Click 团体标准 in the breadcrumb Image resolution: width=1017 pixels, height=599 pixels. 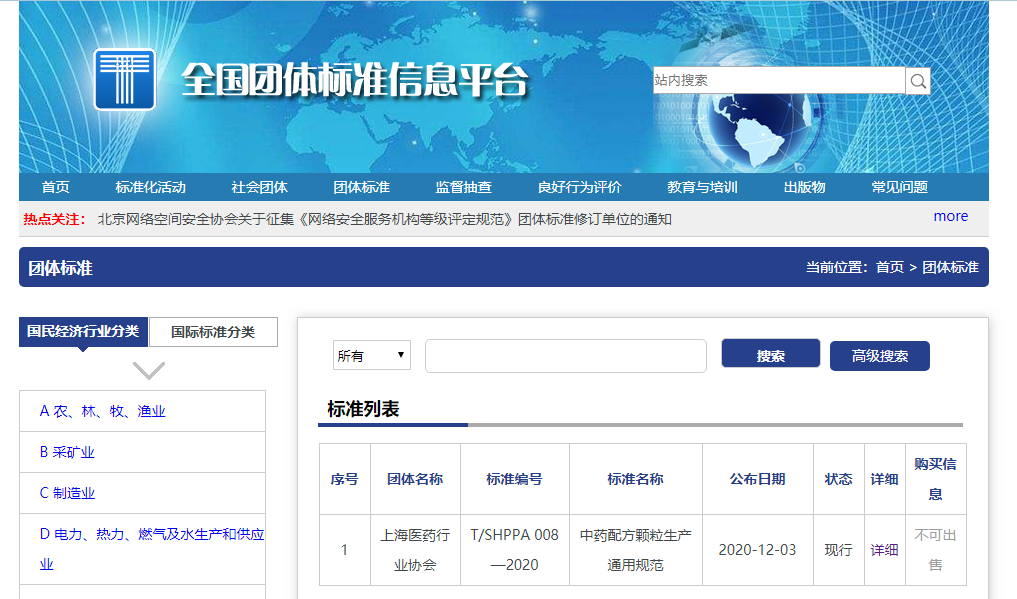(x=950, y=267)
